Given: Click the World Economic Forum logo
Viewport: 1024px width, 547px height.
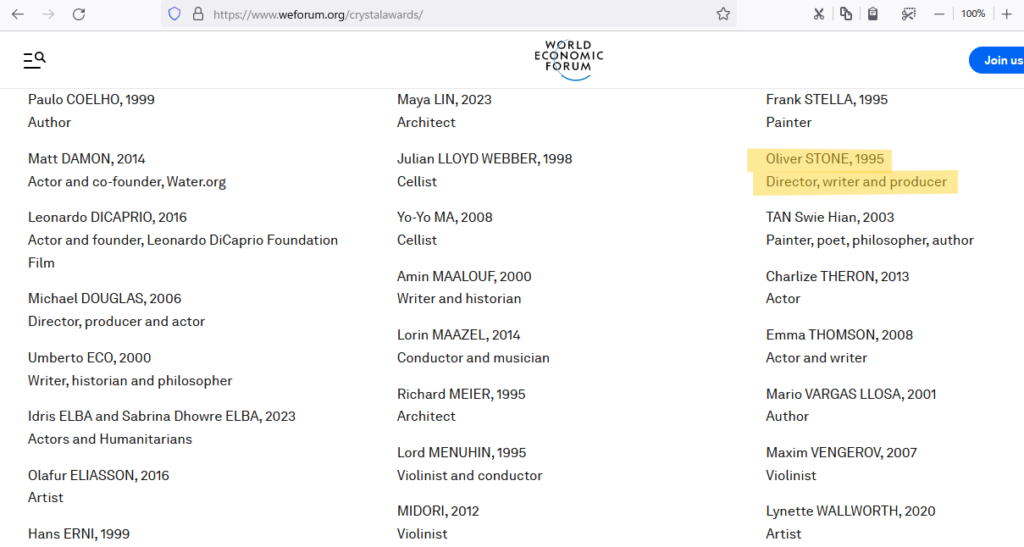Looking at the screenshot, I should click(568, 60).
